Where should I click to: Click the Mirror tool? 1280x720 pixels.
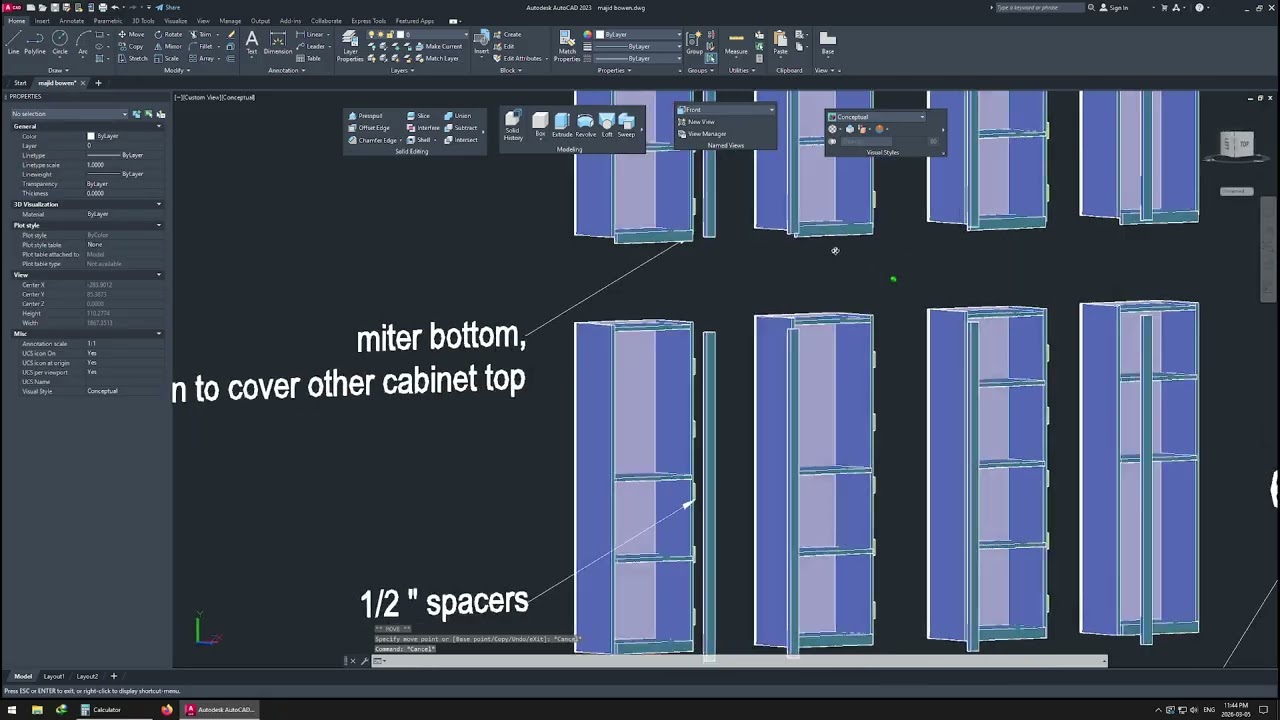168,46
